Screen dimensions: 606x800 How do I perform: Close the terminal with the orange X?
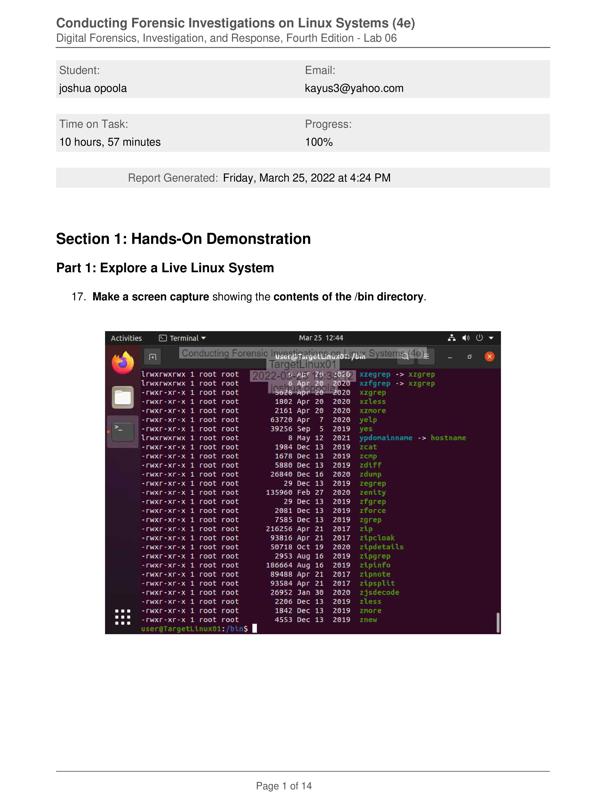pyautogui.click(x=490, y=357)
